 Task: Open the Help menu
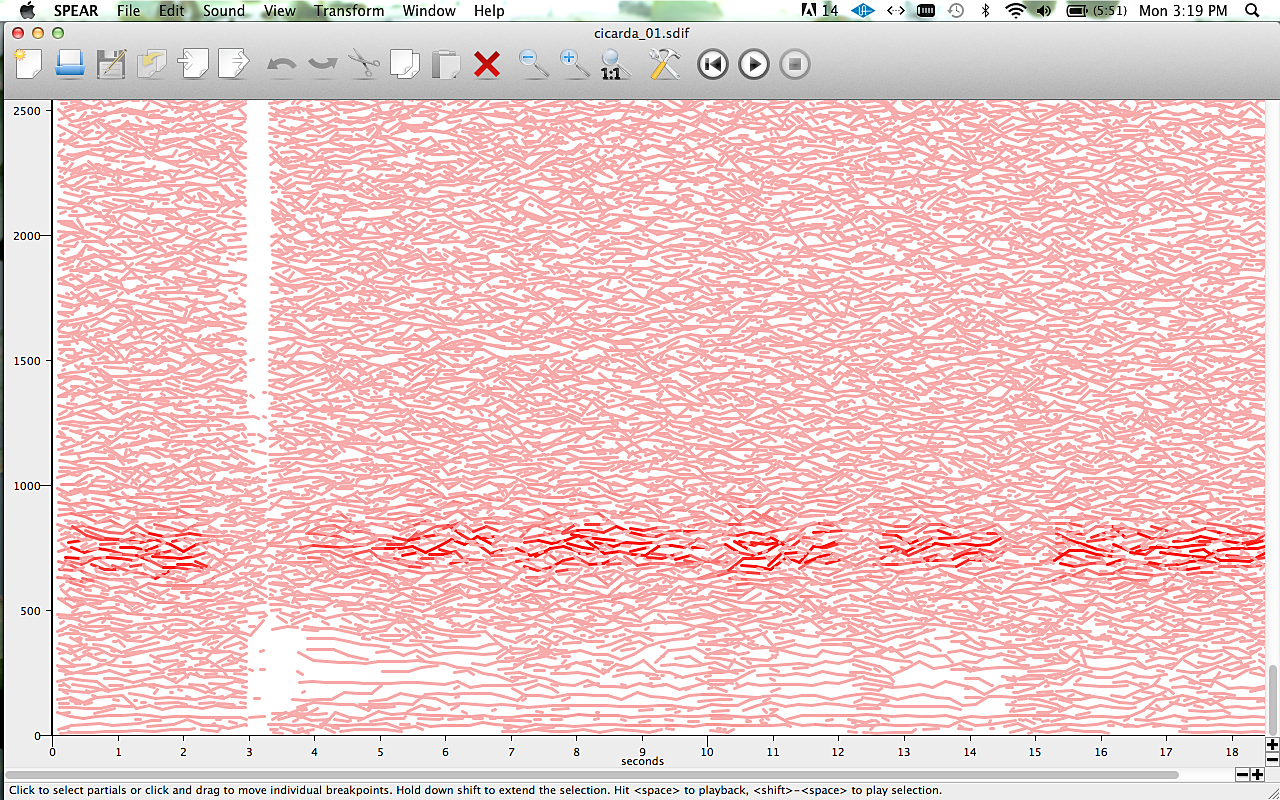point(489,11)
